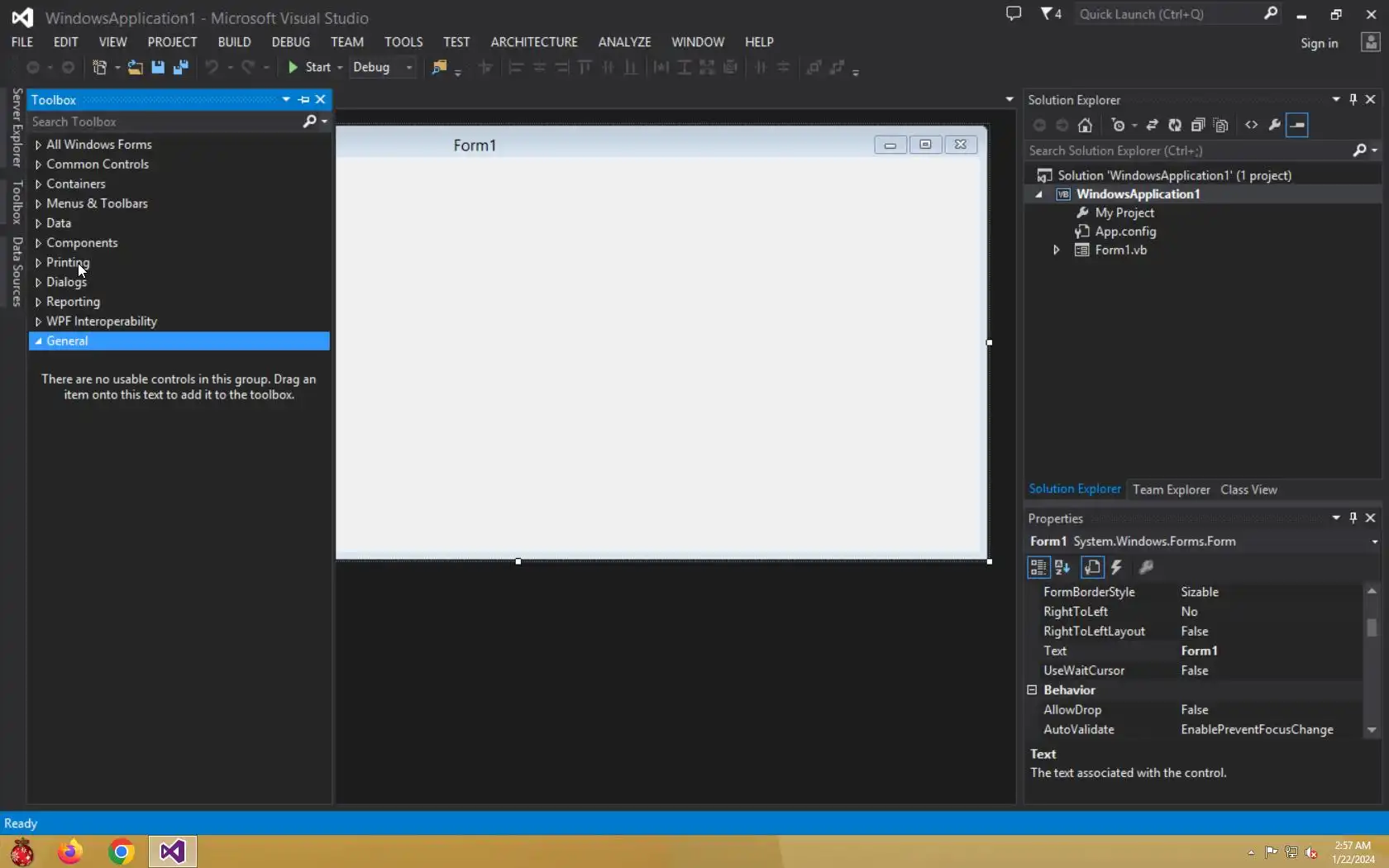Viewport: 1389px width, 868px height.
Task: Collapse the Behavior property category
Action: pos(1032,690)
